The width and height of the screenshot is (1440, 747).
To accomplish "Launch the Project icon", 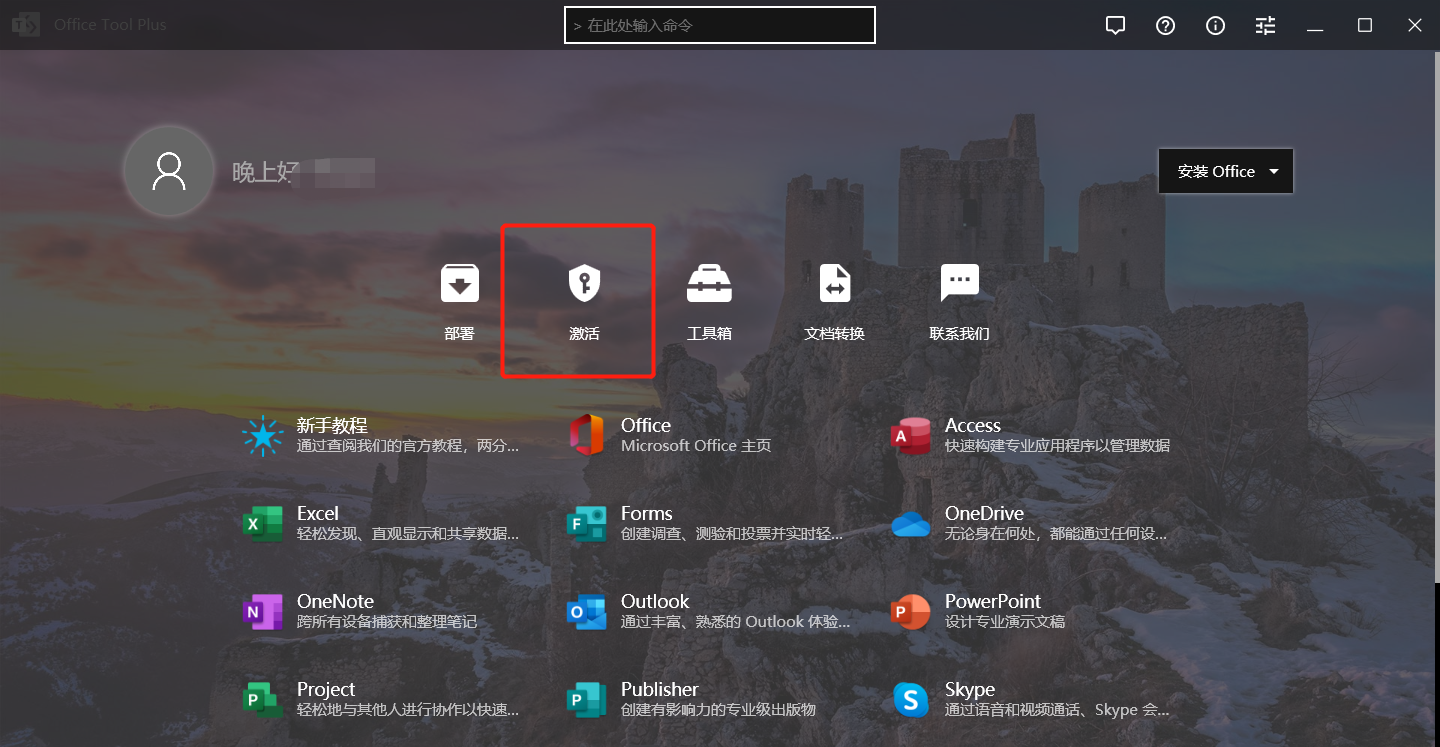I will 263,700.
